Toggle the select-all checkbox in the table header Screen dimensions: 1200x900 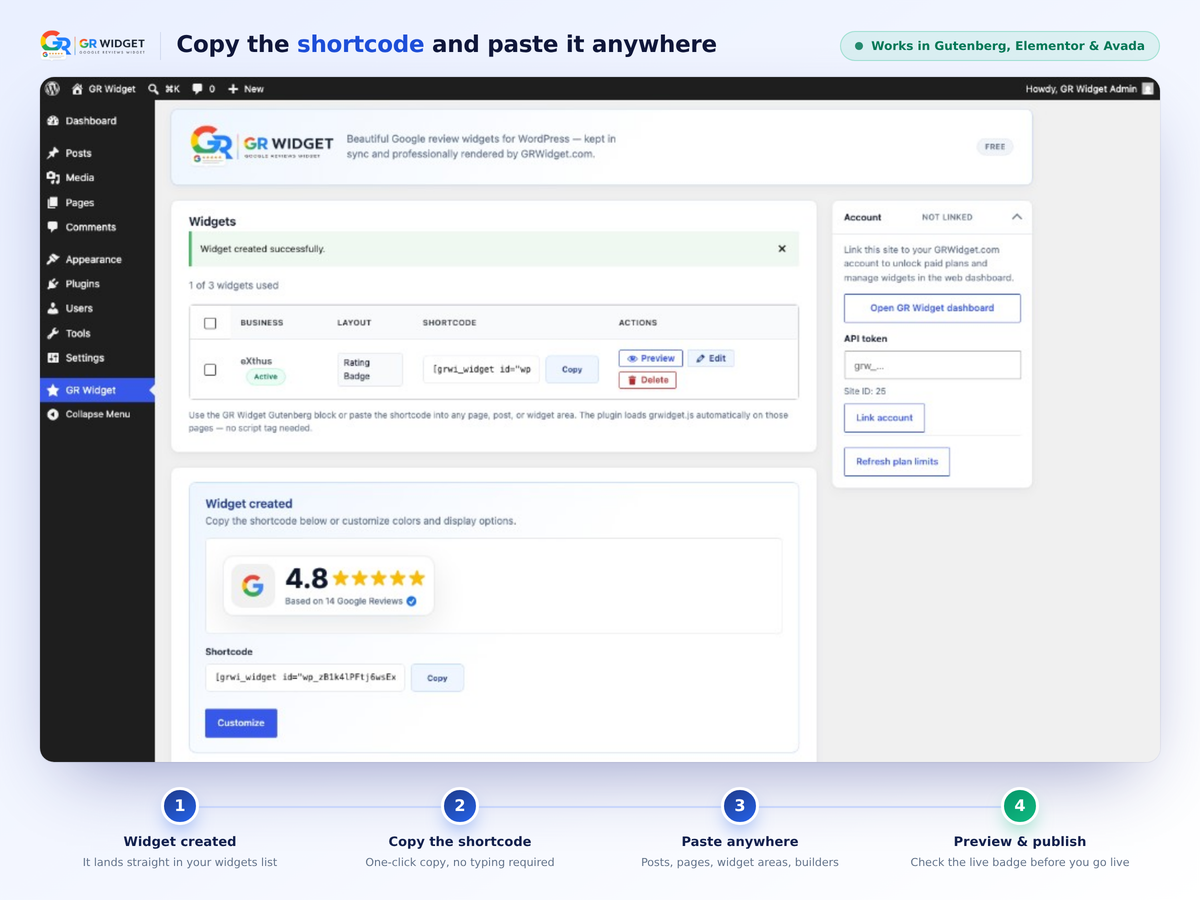coord(210,323)
